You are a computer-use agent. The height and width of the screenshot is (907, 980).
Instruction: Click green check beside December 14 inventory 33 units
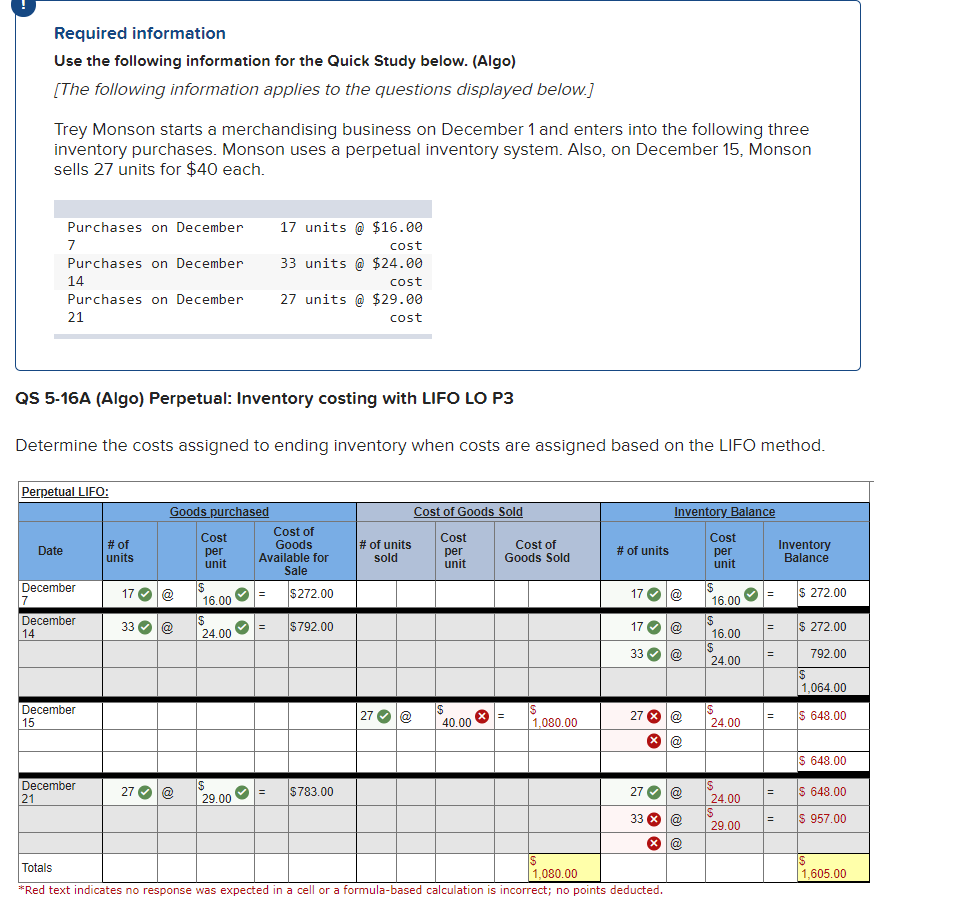coord(654,654)
